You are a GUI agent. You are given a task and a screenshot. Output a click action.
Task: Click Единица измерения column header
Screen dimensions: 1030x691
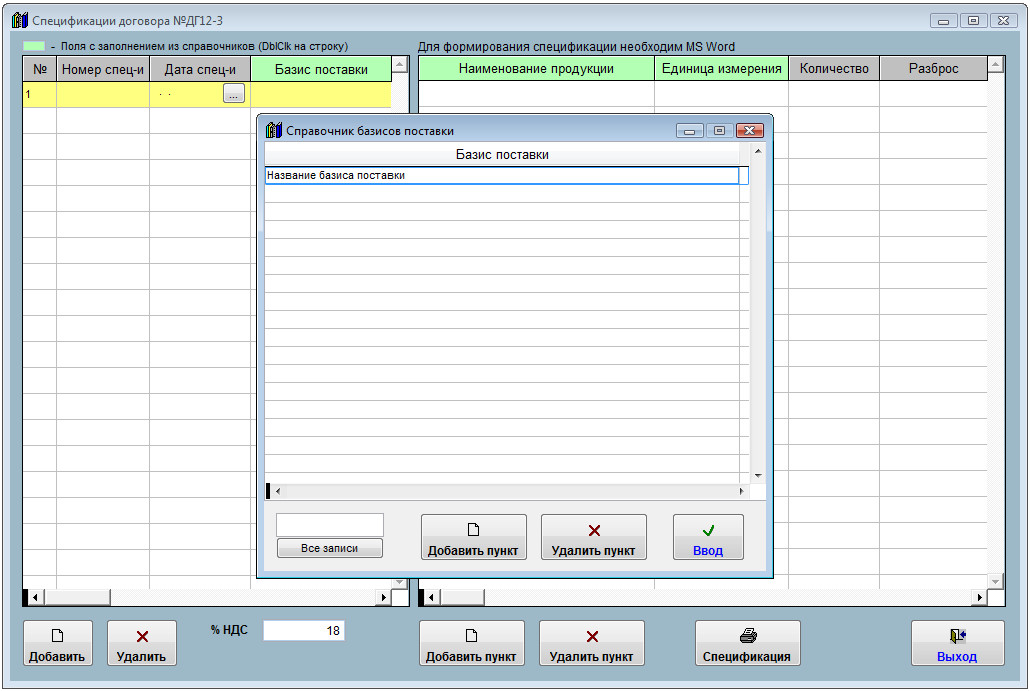click(x=721, y=68)
